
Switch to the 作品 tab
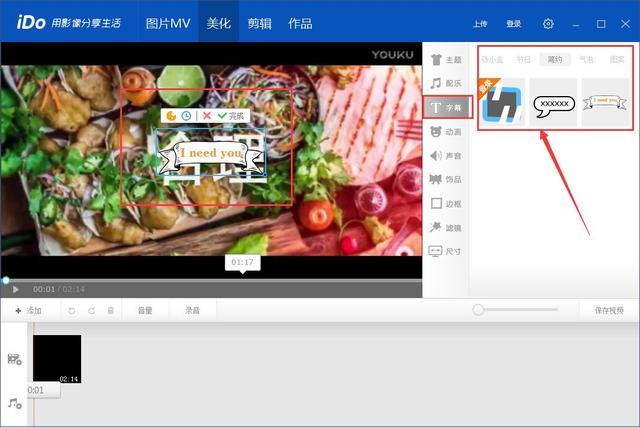[x=300, y=23]
